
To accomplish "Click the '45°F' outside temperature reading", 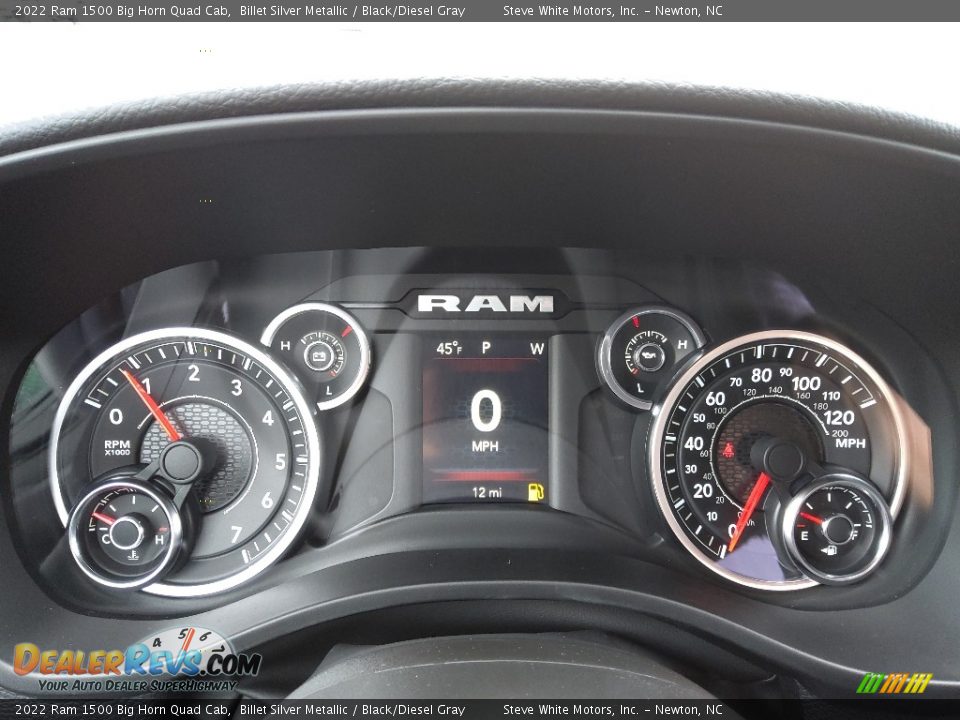I will 449,349.
